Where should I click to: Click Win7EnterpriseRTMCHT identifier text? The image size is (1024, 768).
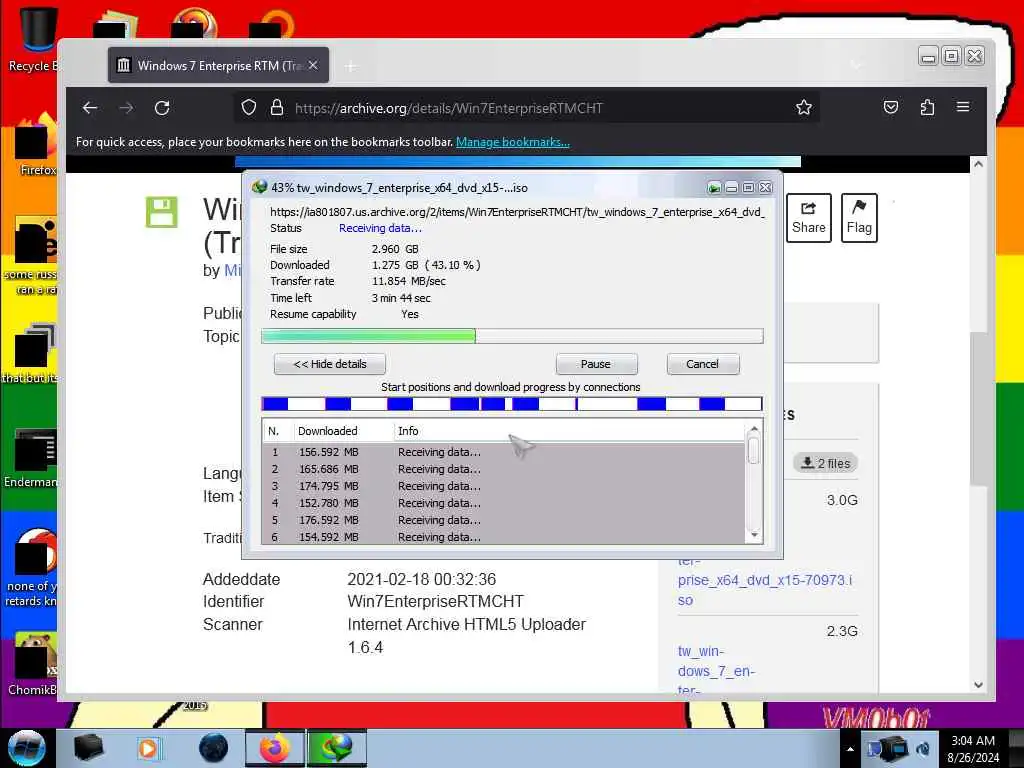coord(436,601)
